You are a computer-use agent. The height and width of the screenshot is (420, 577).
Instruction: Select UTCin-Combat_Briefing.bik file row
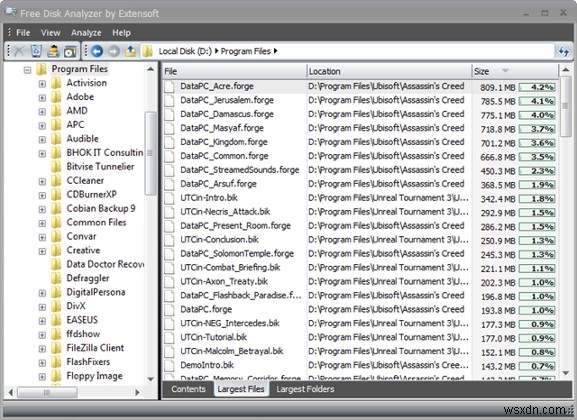point(361,268)
